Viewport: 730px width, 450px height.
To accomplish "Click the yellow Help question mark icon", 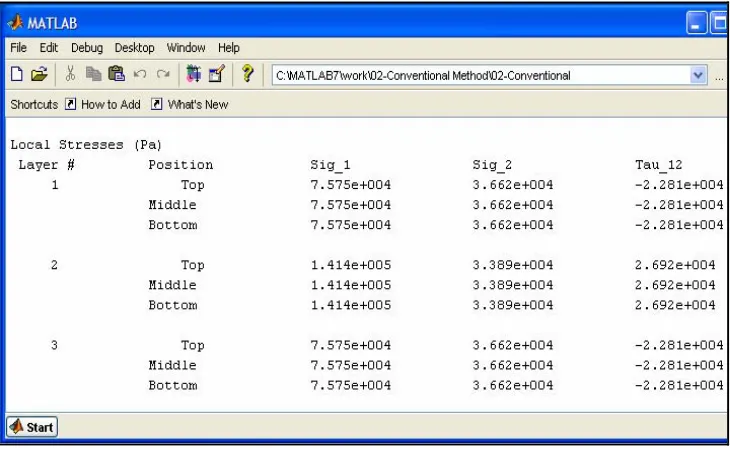I will pos(248,74).
